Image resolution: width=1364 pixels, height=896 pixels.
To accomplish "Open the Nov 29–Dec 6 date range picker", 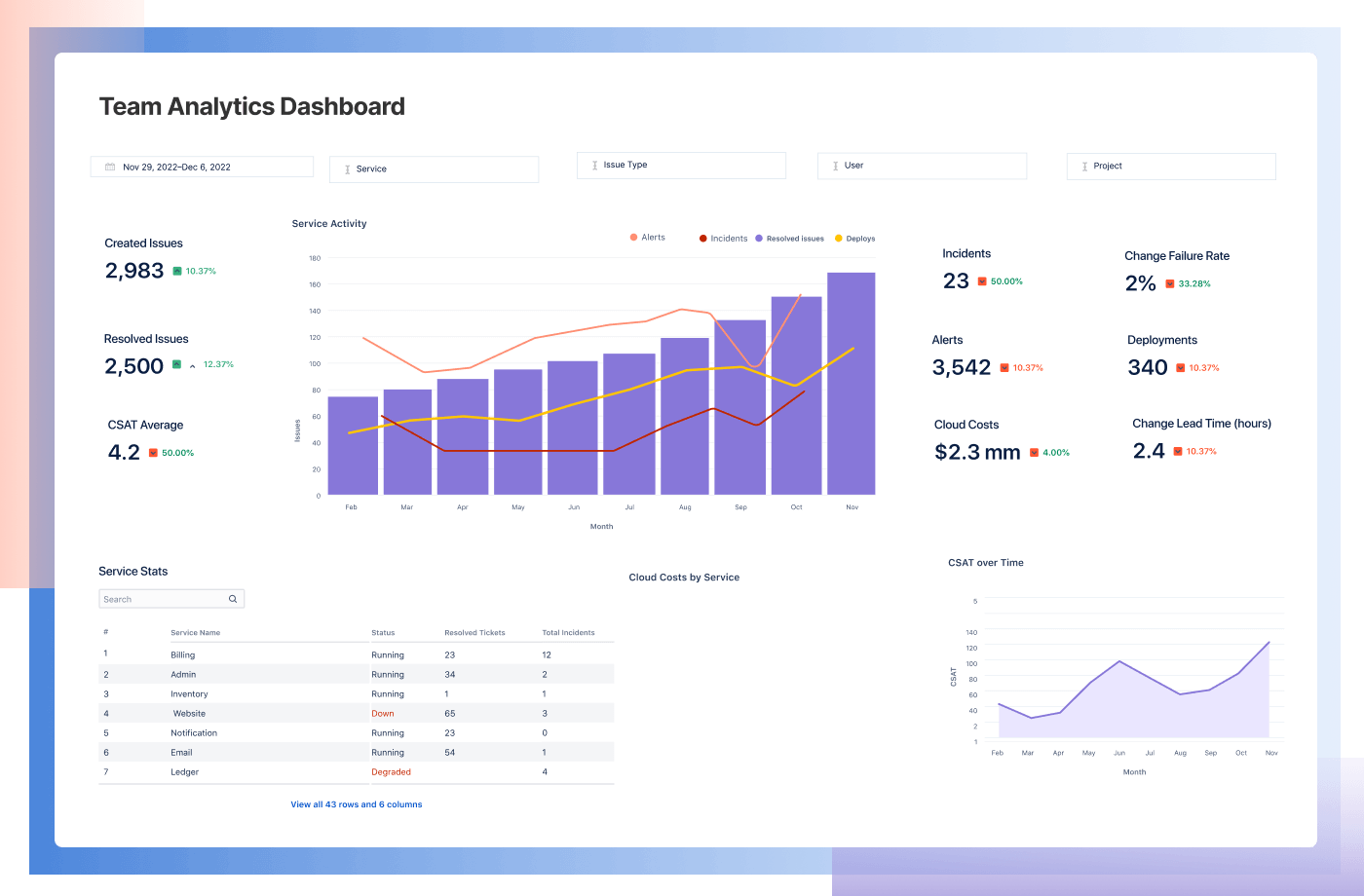I will [202, 166].
